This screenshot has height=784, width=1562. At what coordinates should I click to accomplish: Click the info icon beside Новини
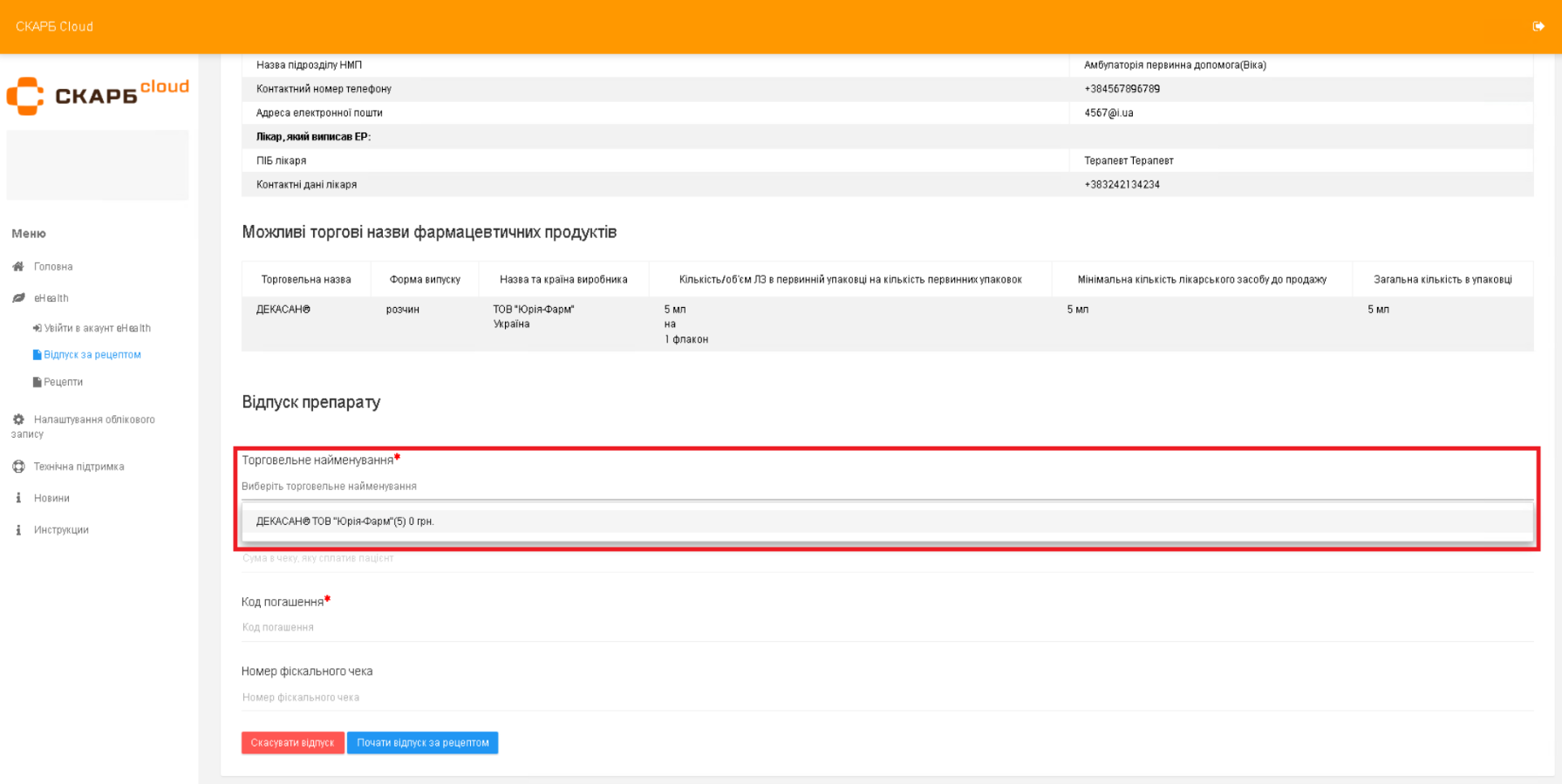coord(18,498)
